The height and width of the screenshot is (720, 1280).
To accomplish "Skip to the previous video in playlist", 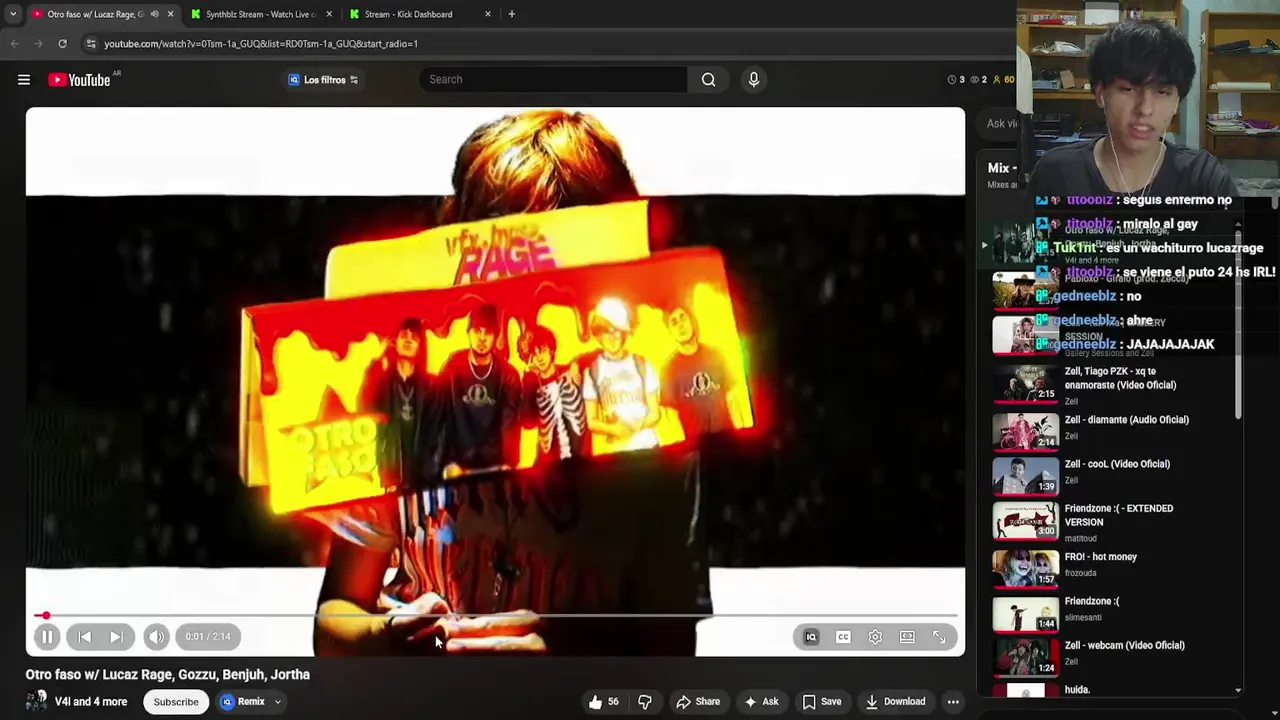I will [x=84, y=636].
